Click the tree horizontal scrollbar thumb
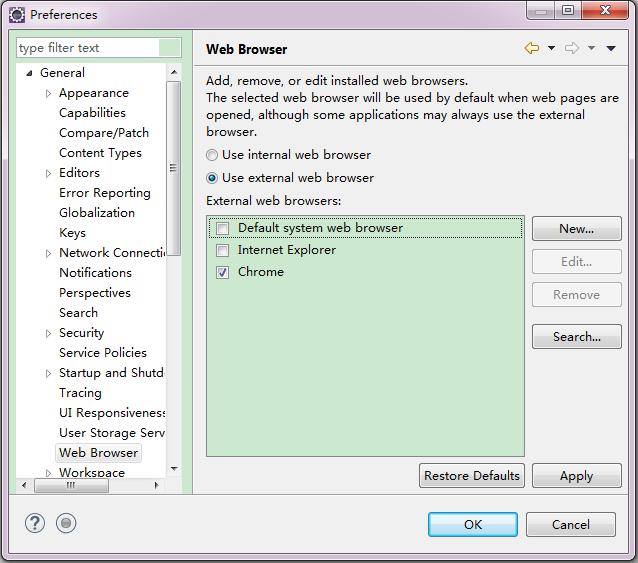Image resolution: width=638 pixels, height=563 pixels. pos(71,485)
